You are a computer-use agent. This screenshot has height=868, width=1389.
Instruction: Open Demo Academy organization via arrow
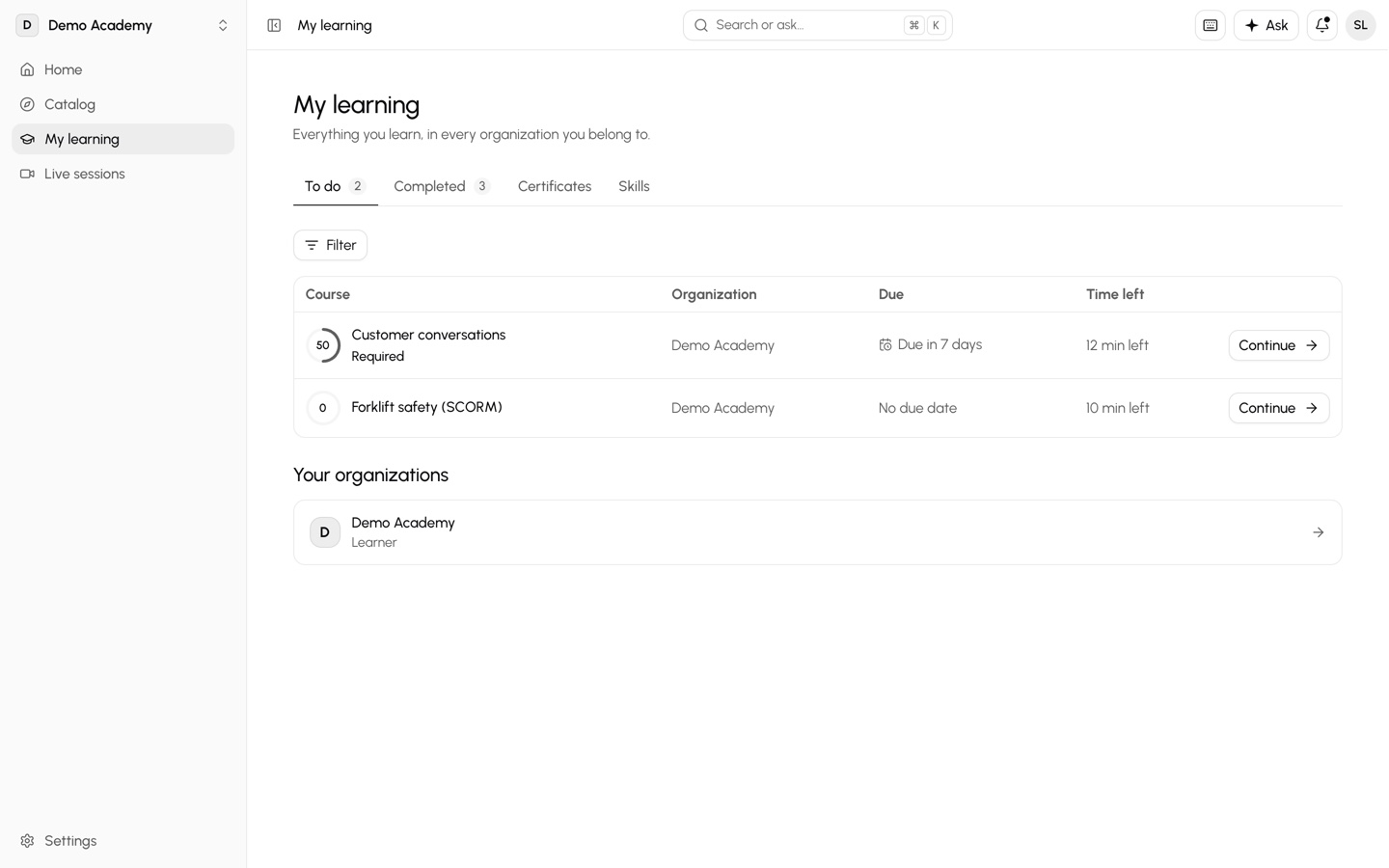(x=1318, y=532)
